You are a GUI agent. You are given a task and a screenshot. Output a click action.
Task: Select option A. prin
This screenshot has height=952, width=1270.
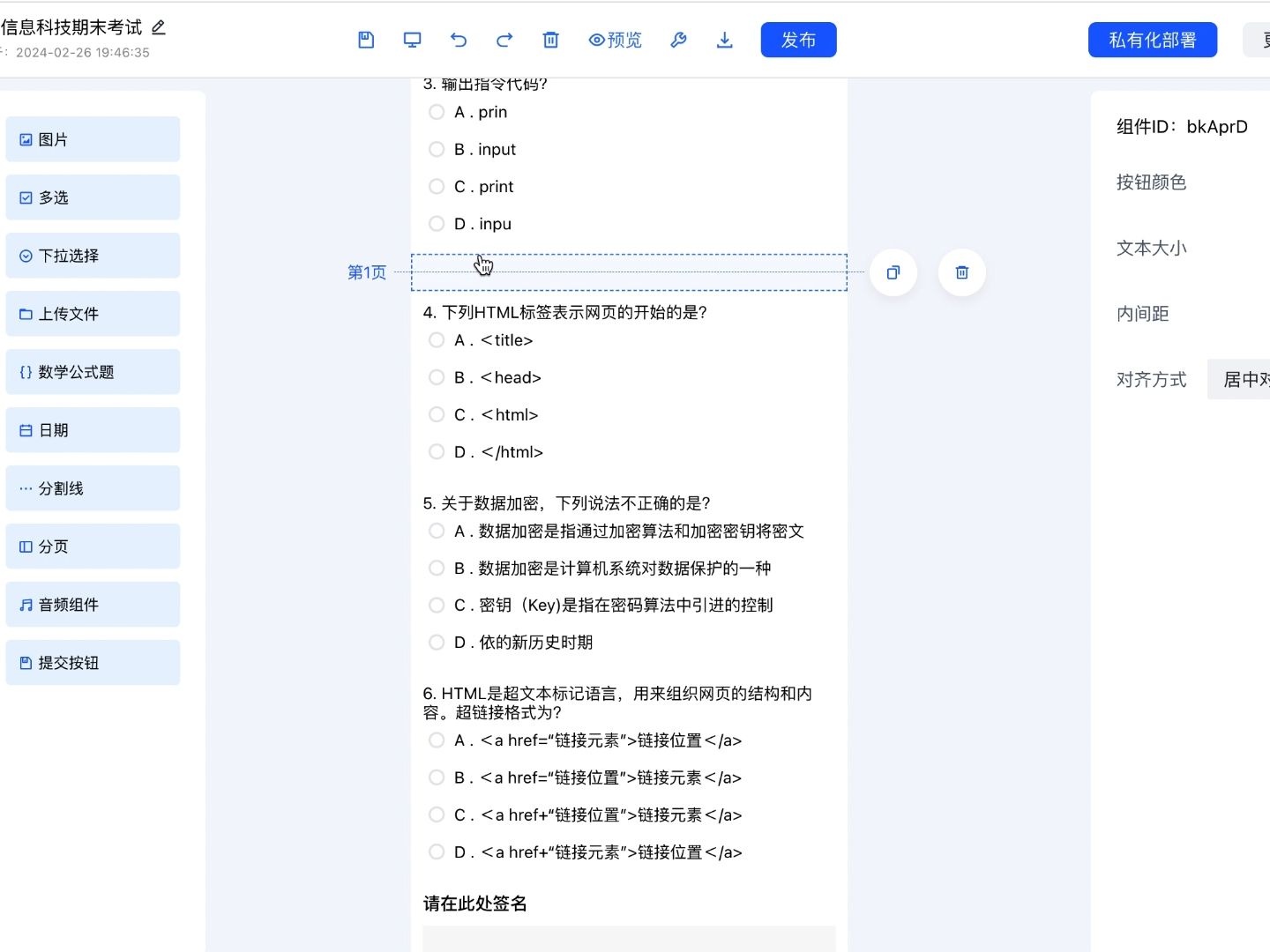(x=437, y=112)
